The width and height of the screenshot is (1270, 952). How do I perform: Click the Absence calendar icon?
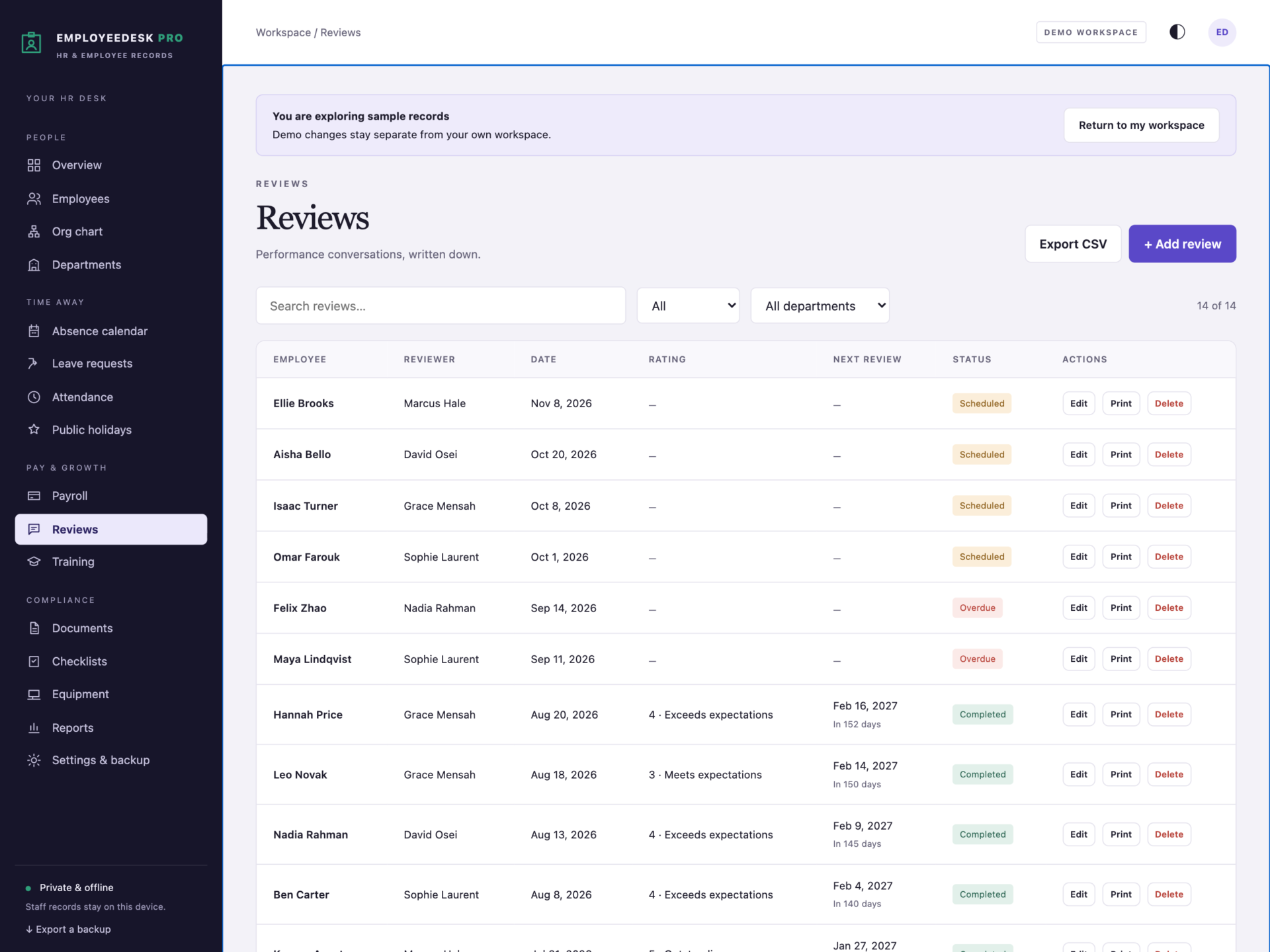34,331
